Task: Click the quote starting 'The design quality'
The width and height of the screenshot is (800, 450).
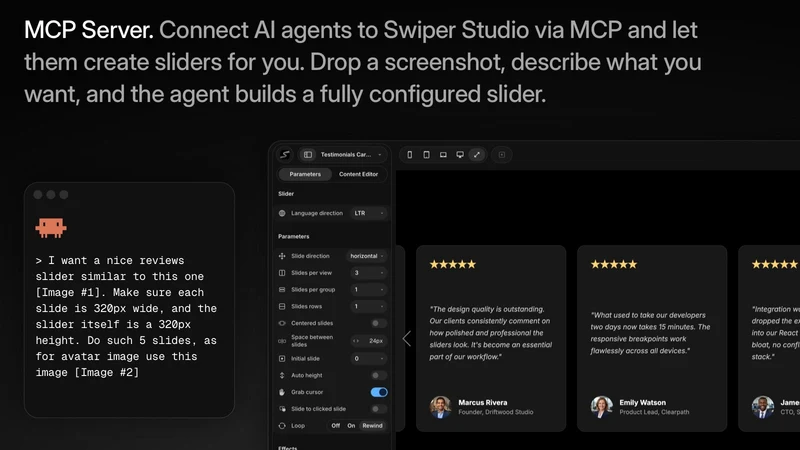Action: (491, 333)
